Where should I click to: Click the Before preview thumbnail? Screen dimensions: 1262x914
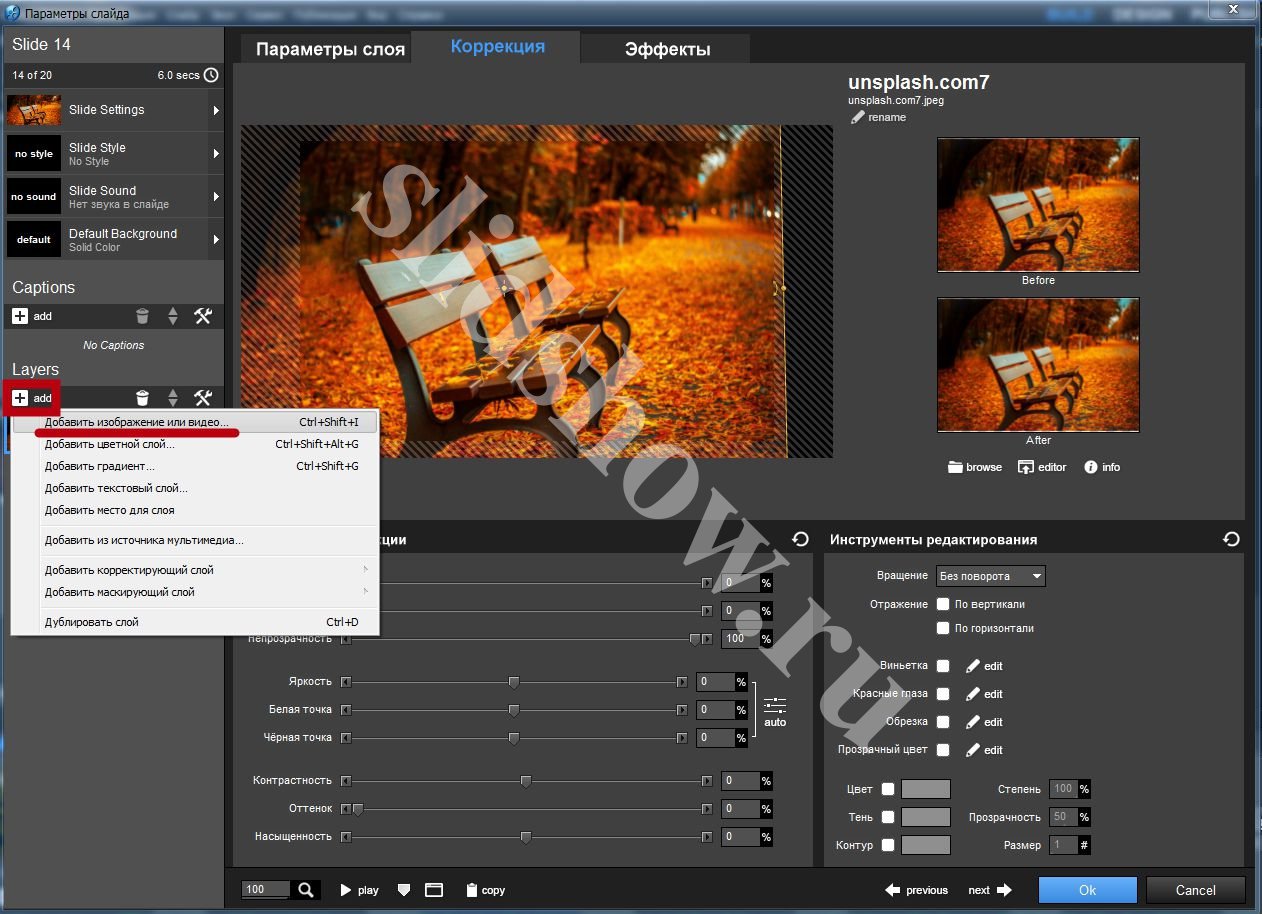[1038, 205]
